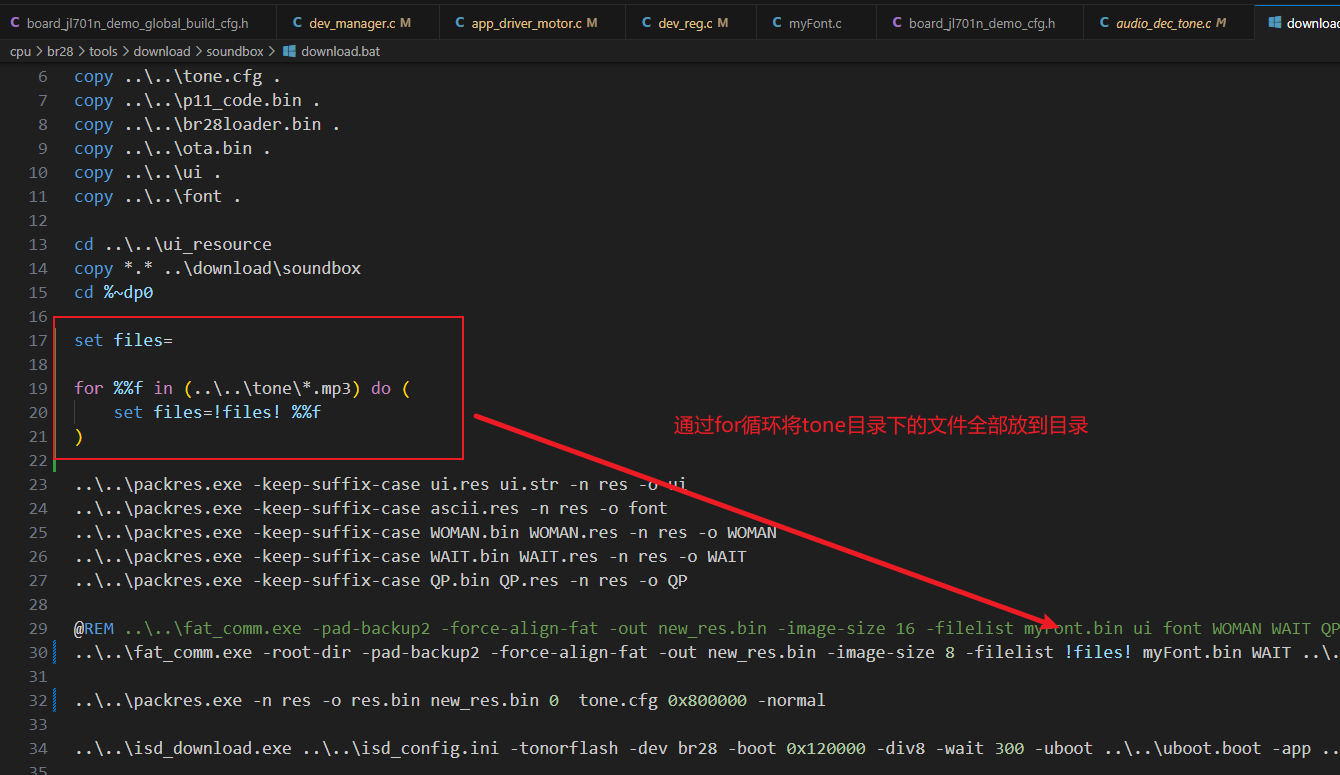Click line number 22 in the gutter
Image resolution: width=1340 pixels, height=775 pixels.
click(38, 461)
